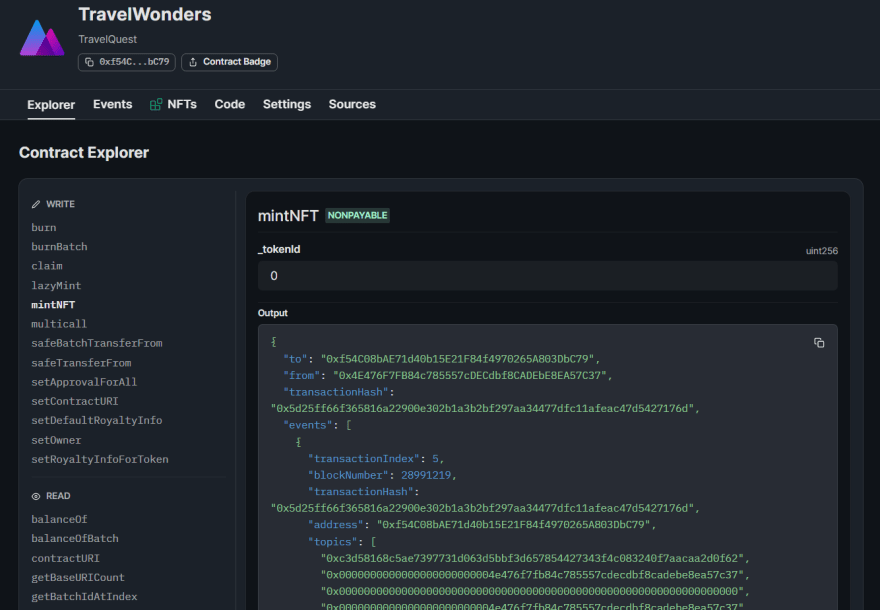The image size is (880, 610).
Task: Open the contractURI read function
Action: (65, 558)
